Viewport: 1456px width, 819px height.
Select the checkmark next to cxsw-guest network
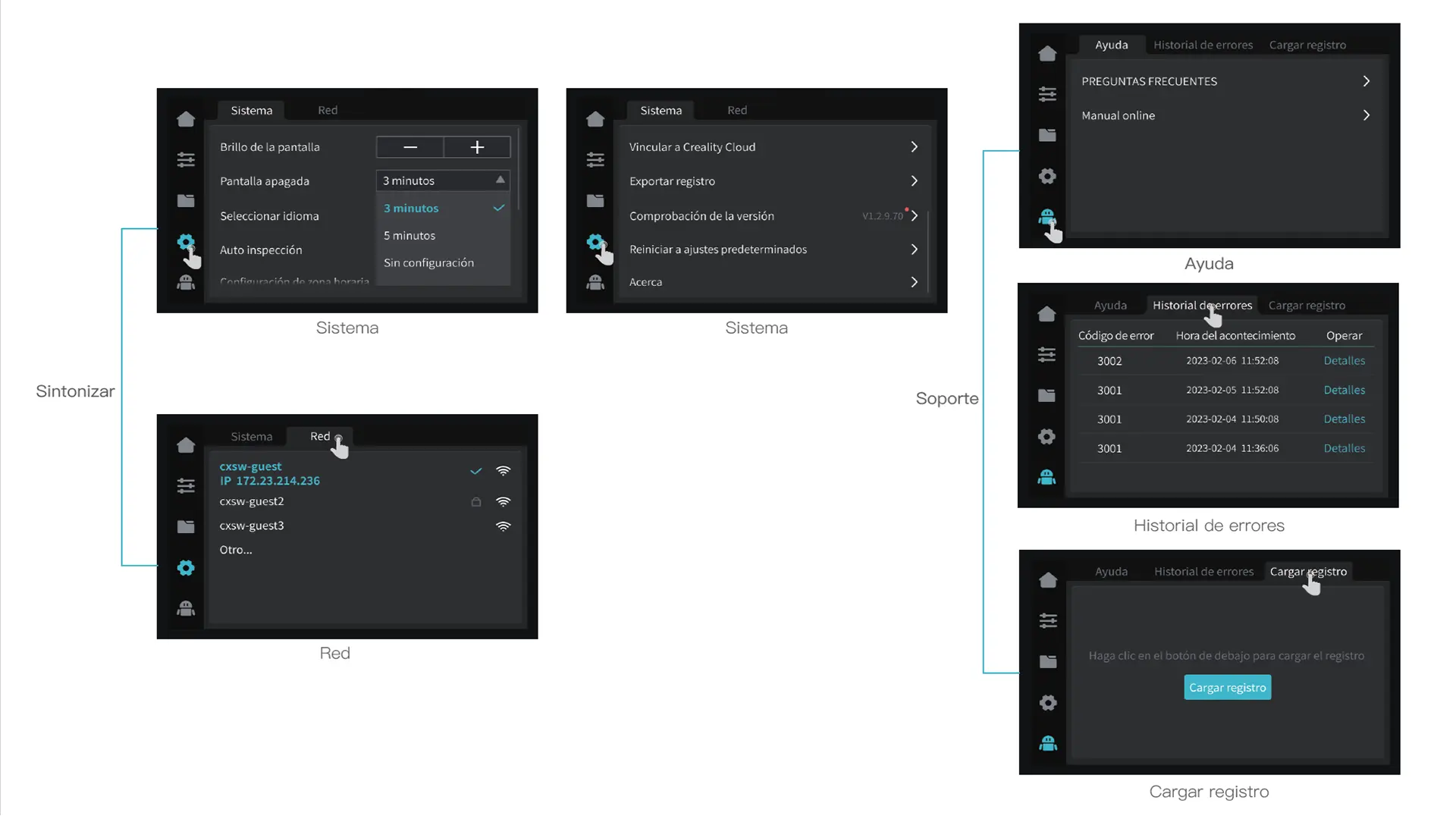[x=475, y=472]
